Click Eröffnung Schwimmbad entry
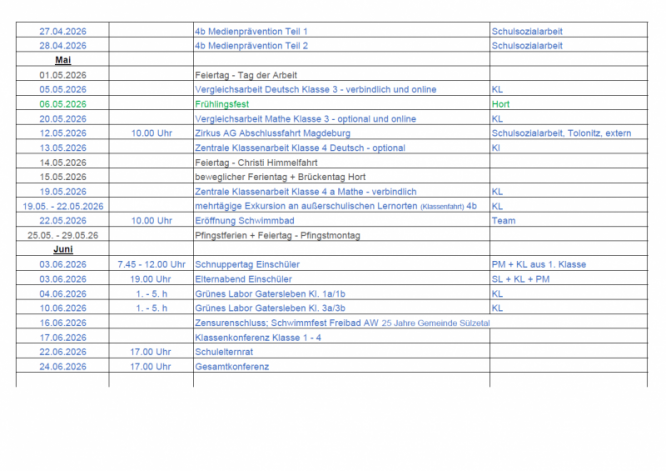 245,221
